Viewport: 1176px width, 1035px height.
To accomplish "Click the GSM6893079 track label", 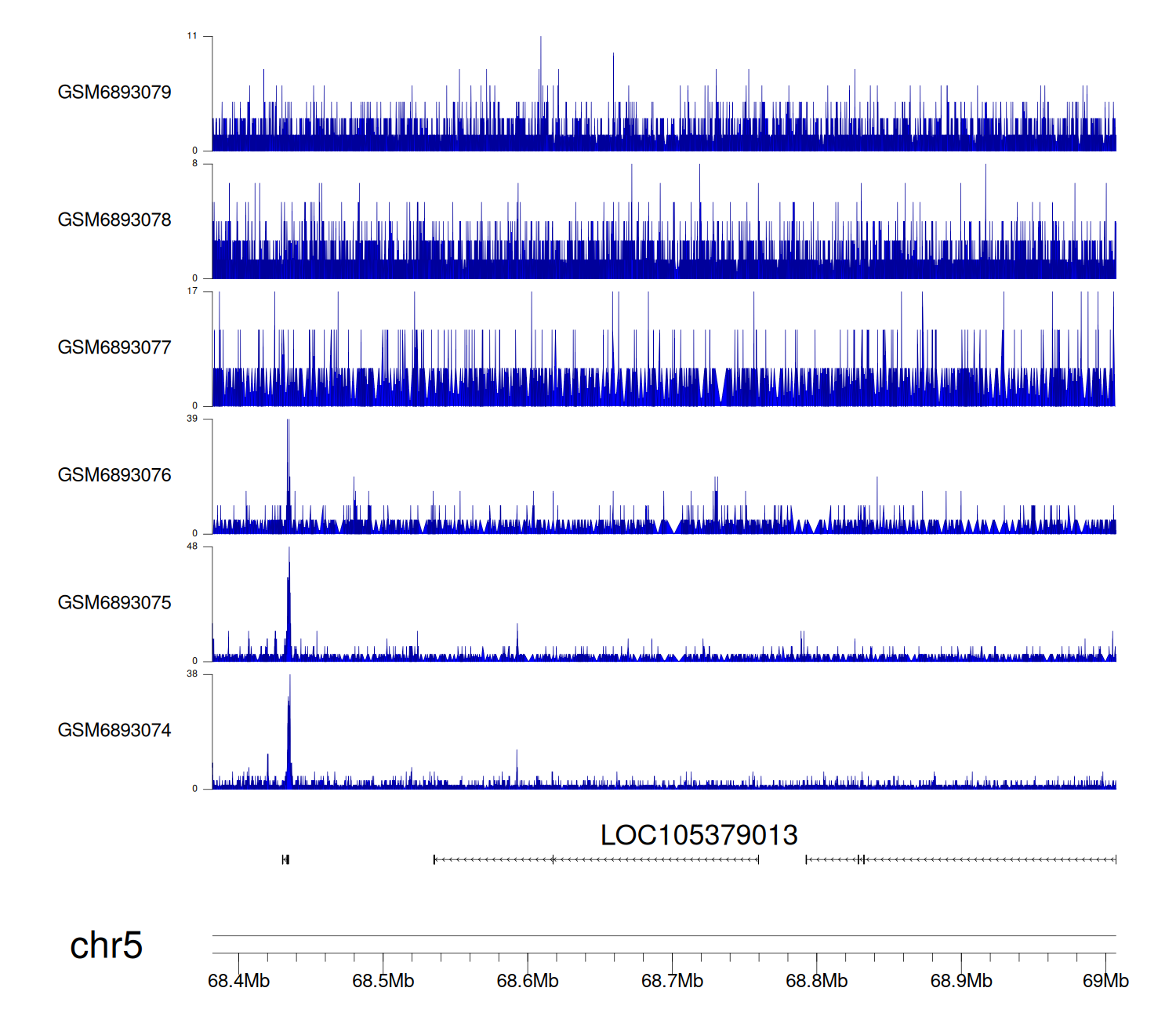I will [x=114, y=93].
